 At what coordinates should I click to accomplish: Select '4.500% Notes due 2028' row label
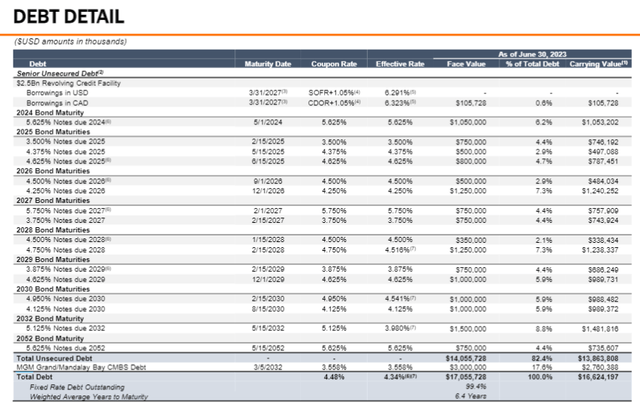pyautogui.click(x=69, y=240)
